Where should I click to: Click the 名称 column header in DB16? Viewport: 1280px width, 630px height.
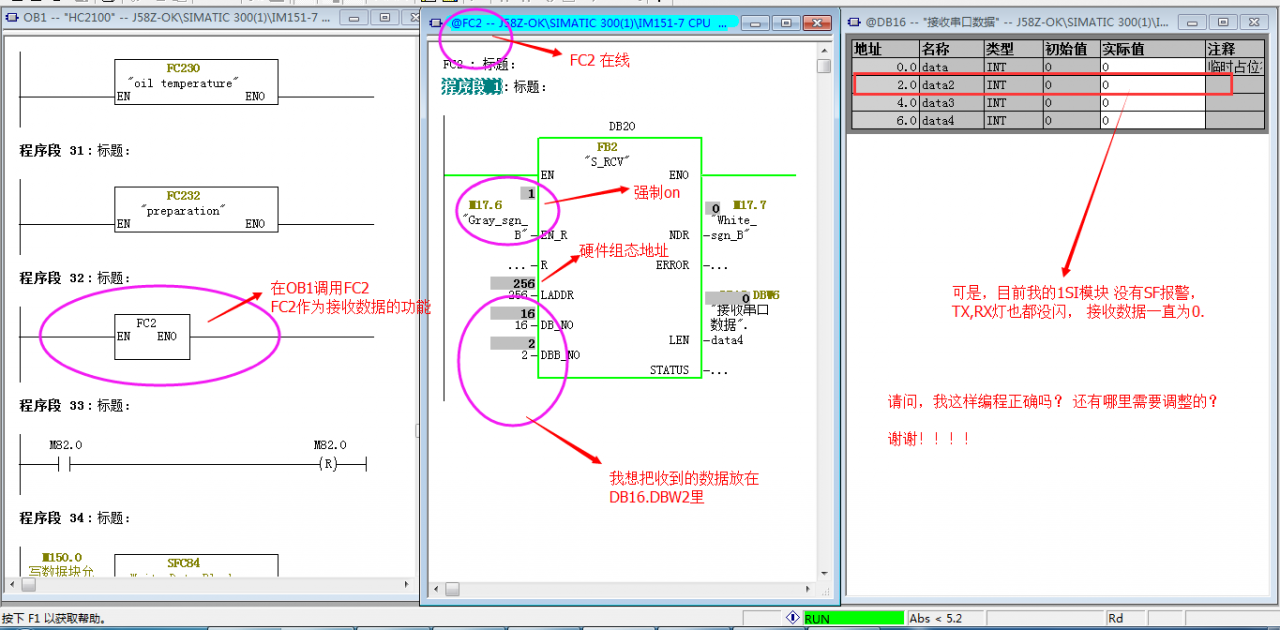point(951,49)
